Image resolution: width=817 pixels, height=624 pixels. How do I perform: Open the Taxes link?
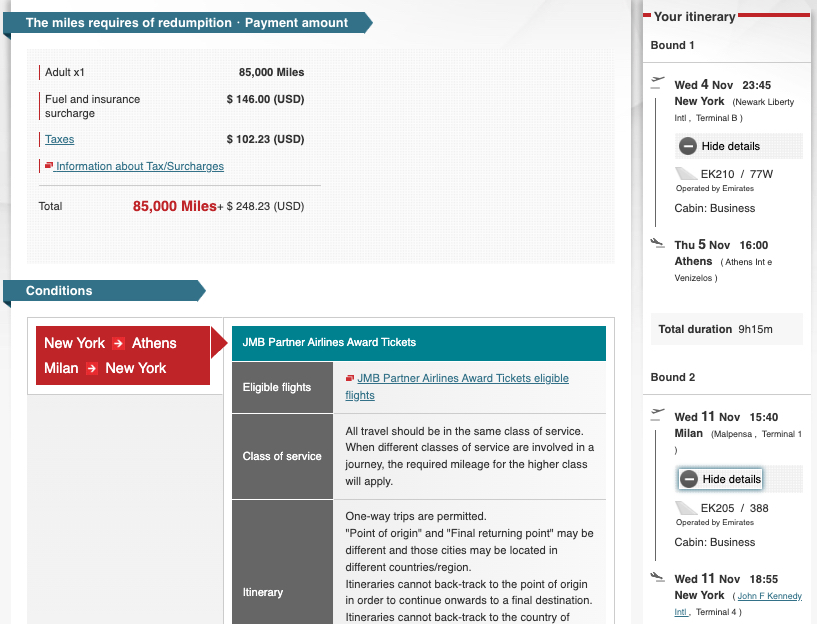(x=58, y=139)
